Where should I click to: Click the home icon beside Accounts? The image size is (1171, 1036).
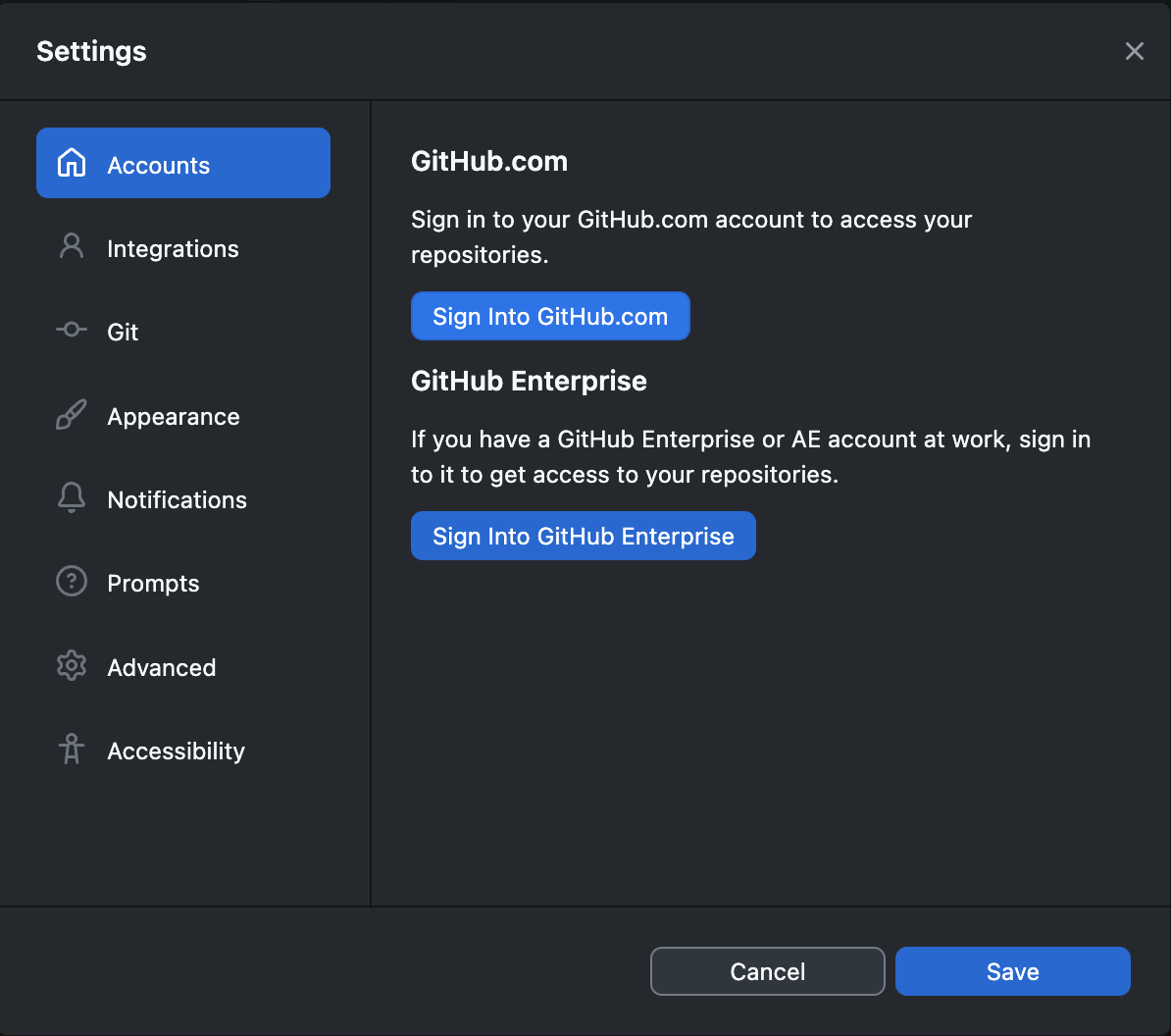(72, 163)
